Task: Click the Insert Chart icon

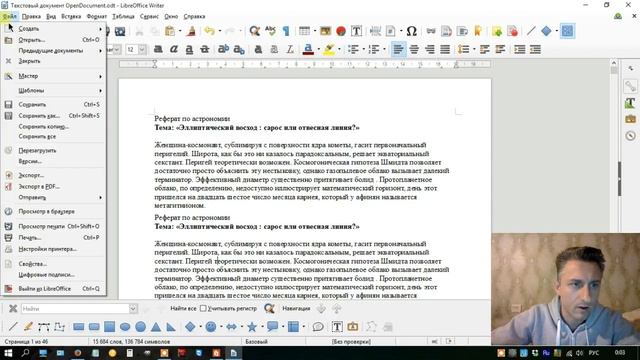Action: [341, 31]
